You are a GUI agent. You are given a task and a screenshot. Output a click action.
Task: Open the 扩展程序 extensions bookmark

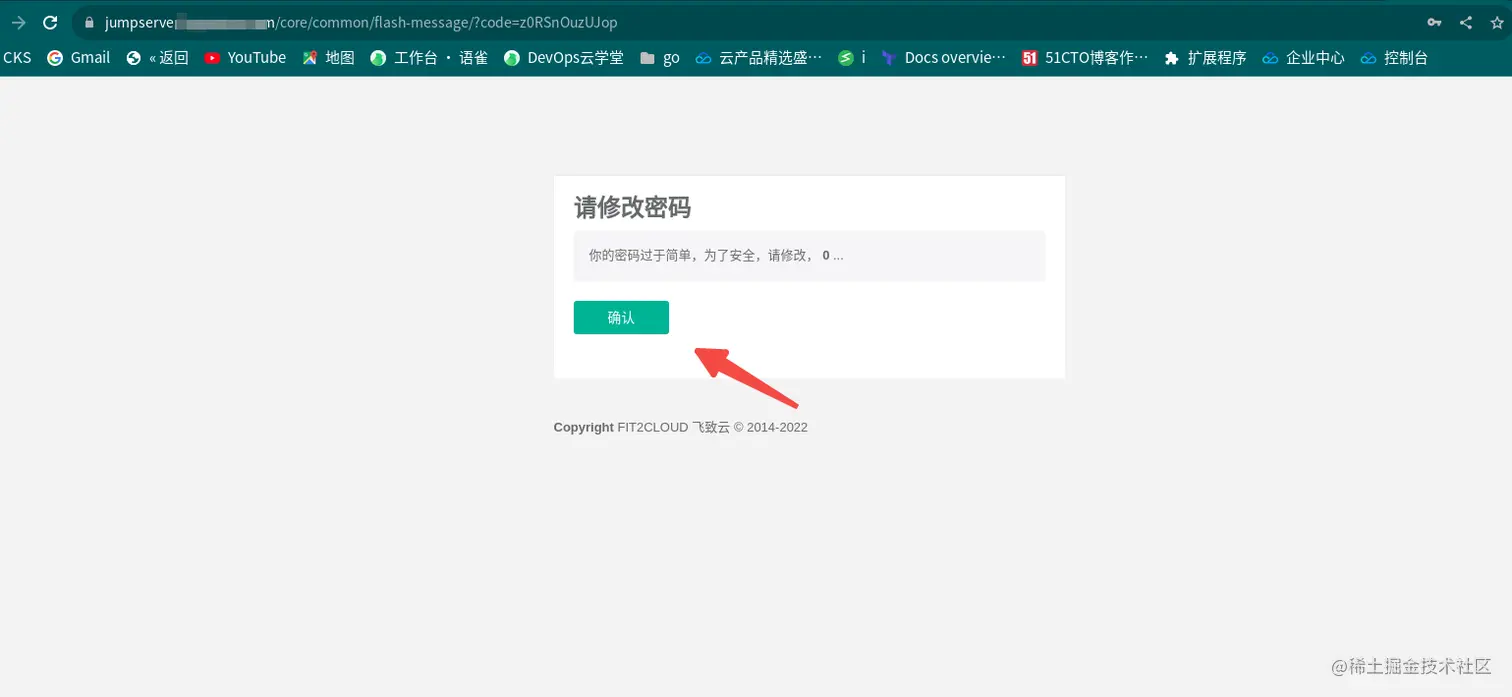1206,58
